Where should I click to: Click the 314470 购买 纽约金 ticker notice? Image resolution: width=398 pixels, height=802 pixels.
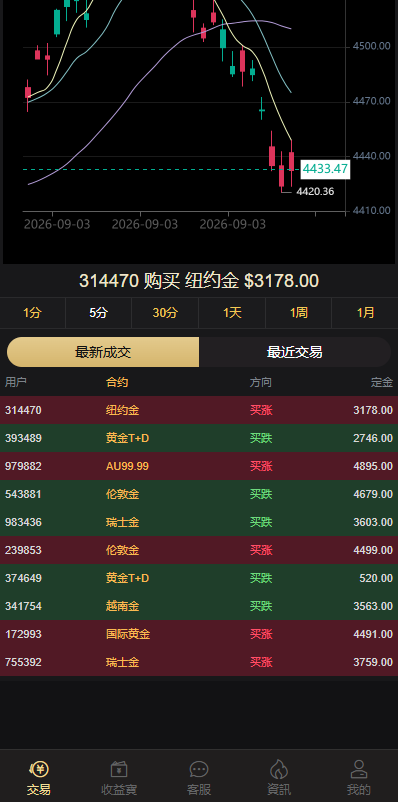click(x=199, y=281)
